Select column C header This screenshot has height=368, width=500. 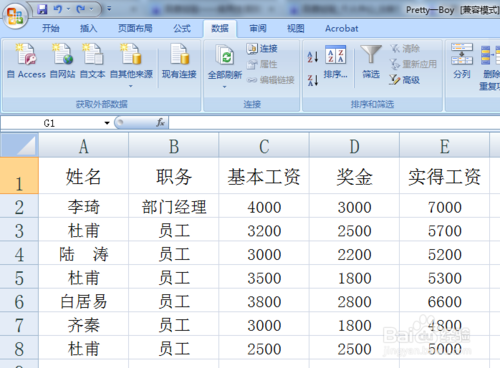264,146
